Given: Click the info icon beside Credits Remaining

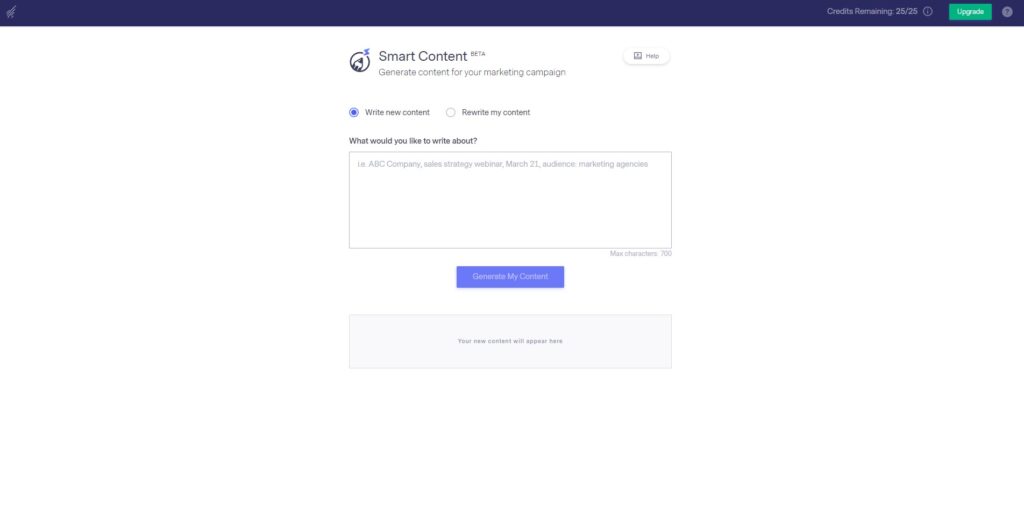Looking at the screenshot, I should 927,12.
